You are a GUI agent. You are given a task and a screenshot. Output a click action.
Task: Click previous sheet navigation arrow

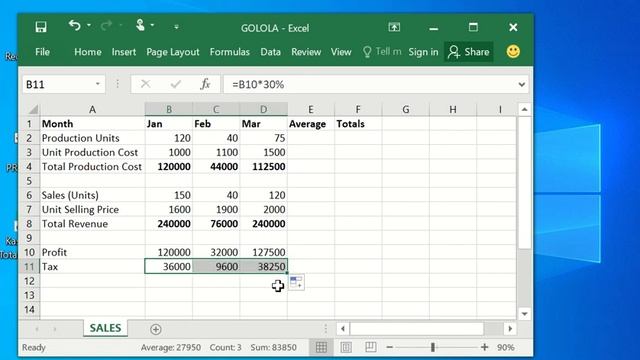point(37,329)
